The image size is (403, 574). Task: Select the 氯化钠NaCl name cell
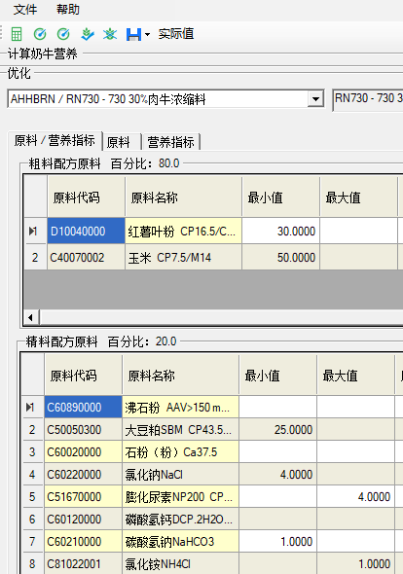tap(180, 474)
